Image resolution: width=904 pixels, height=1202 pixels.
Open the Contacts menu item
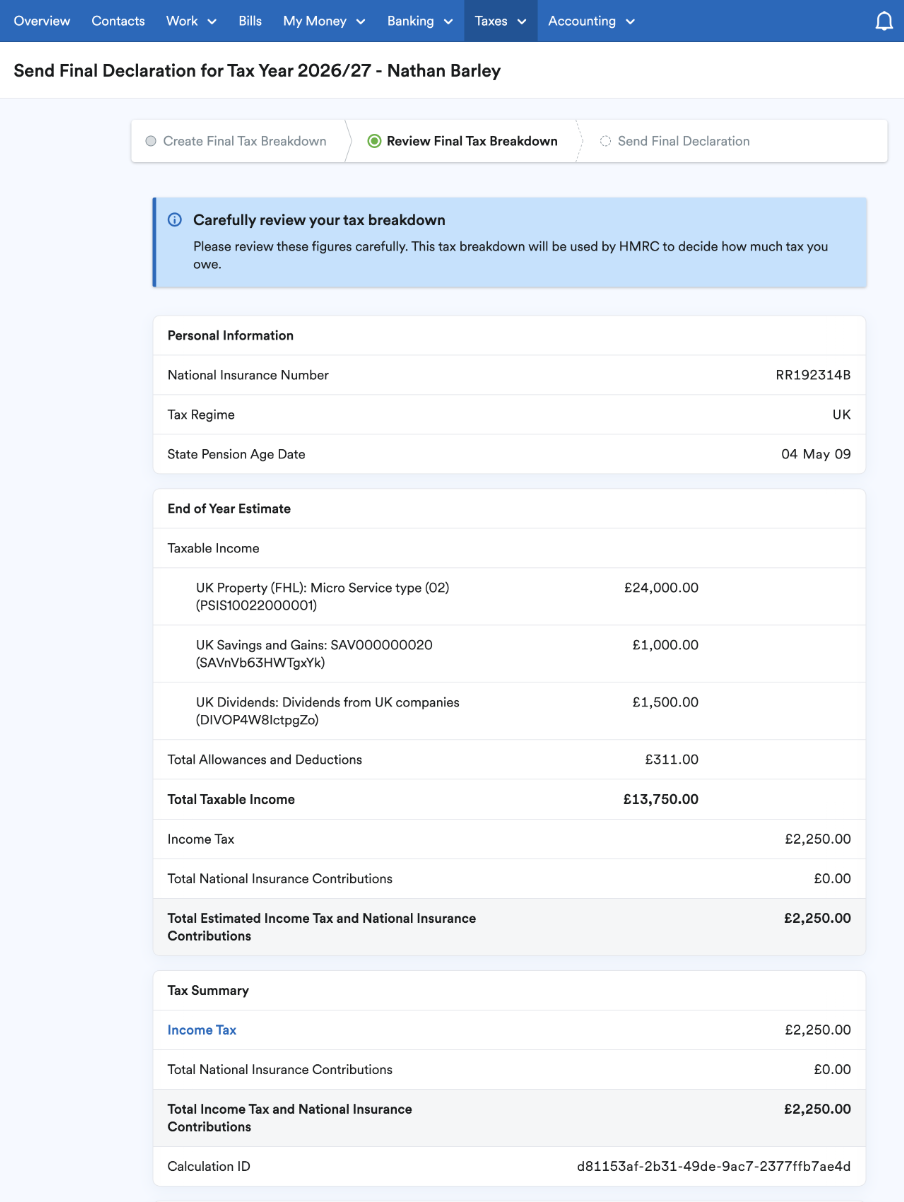[x=118, y=21]
